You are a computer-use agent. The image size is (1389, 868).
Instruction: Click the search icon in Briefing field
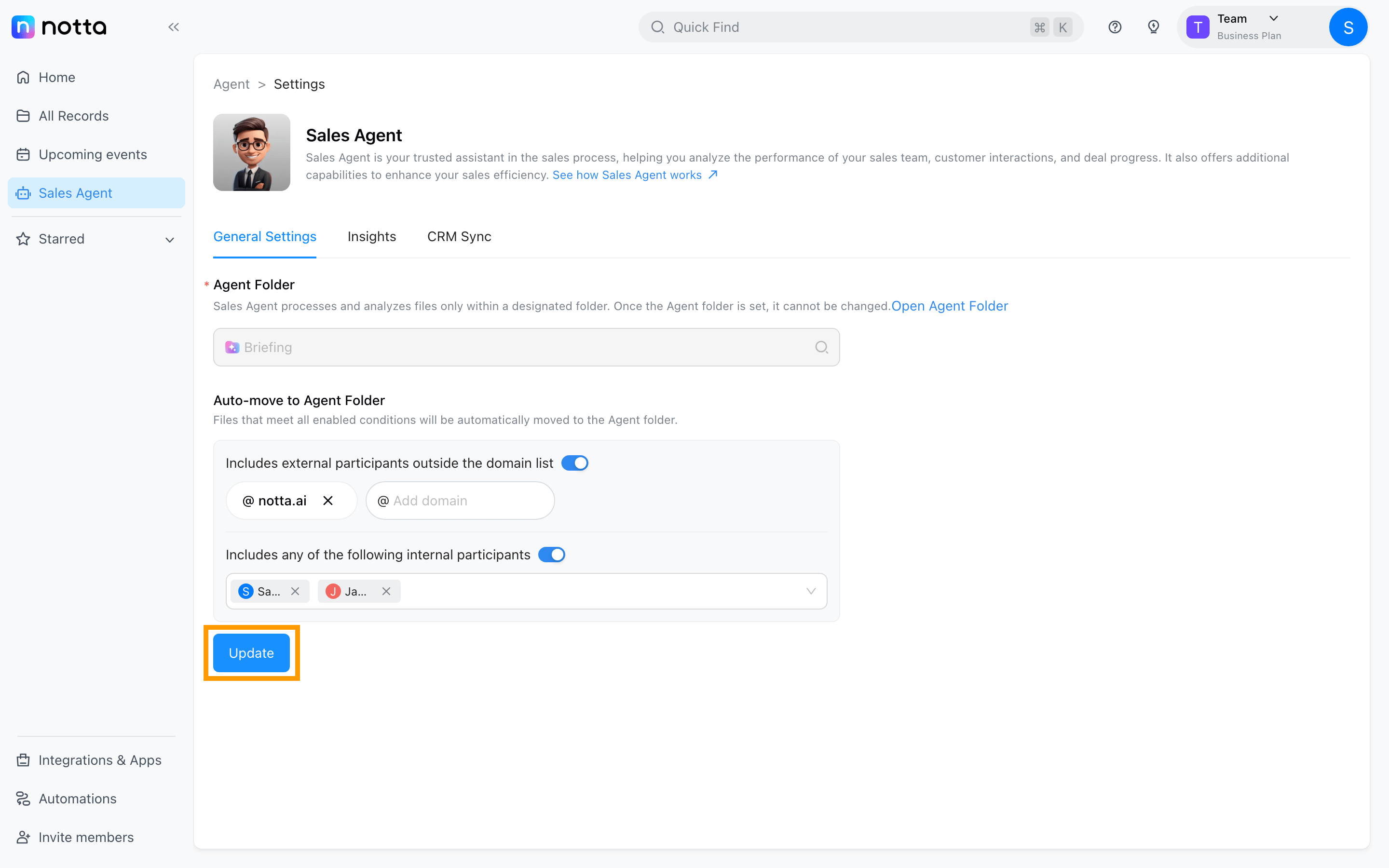point(821,347)
